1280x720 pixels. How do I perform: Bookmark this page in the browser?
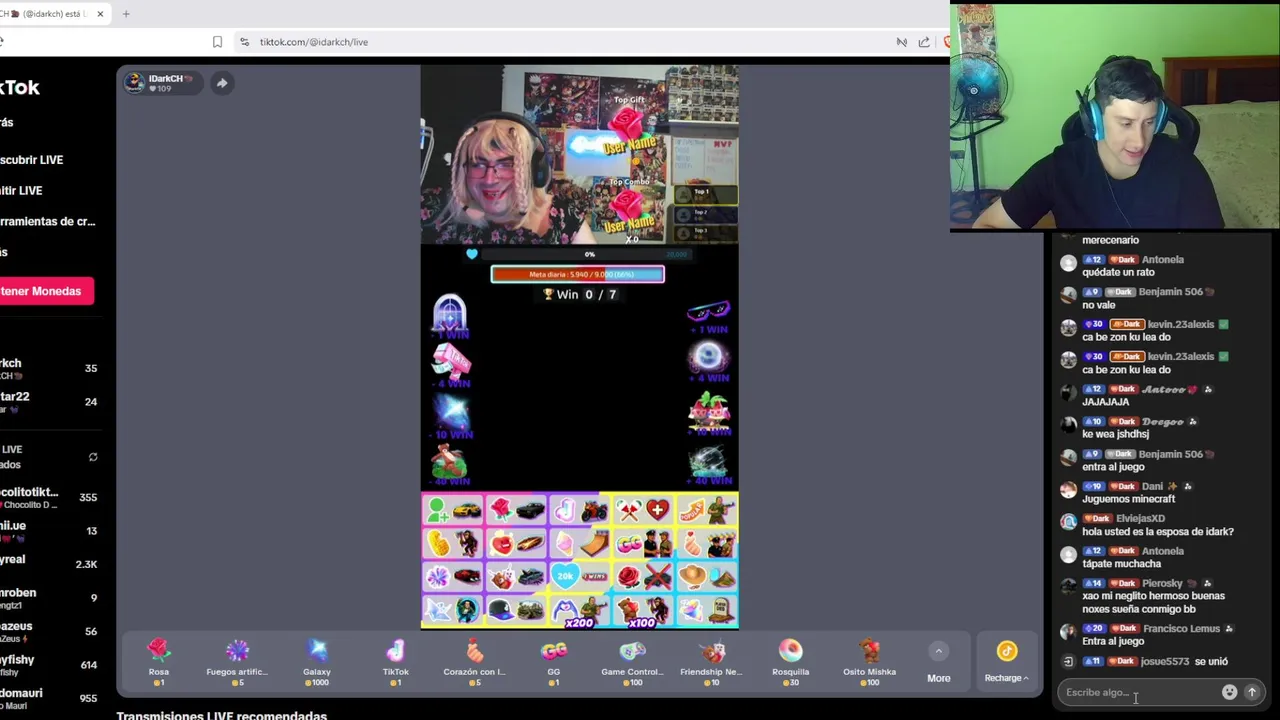217,42
